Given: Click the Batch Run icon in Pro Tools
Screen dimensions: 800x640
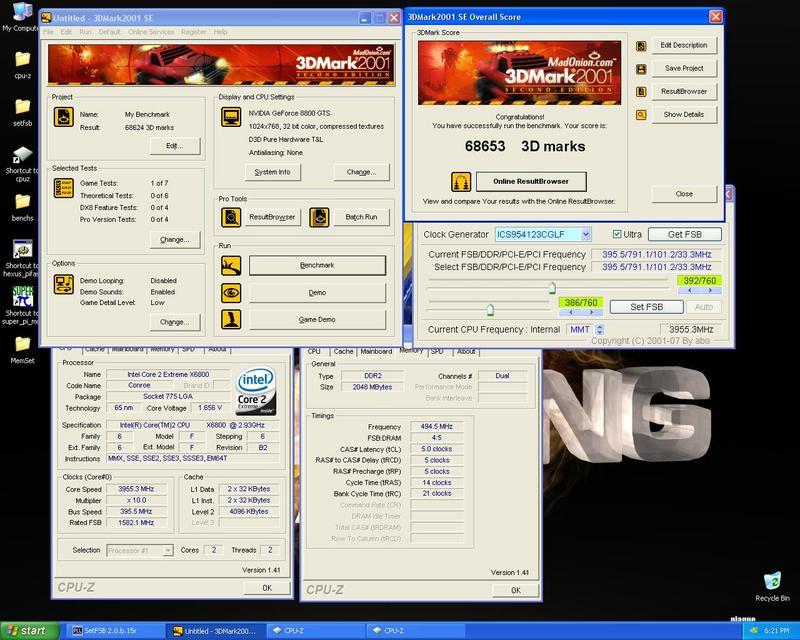Looking at the screenshot, I should [x=319, y=217].
